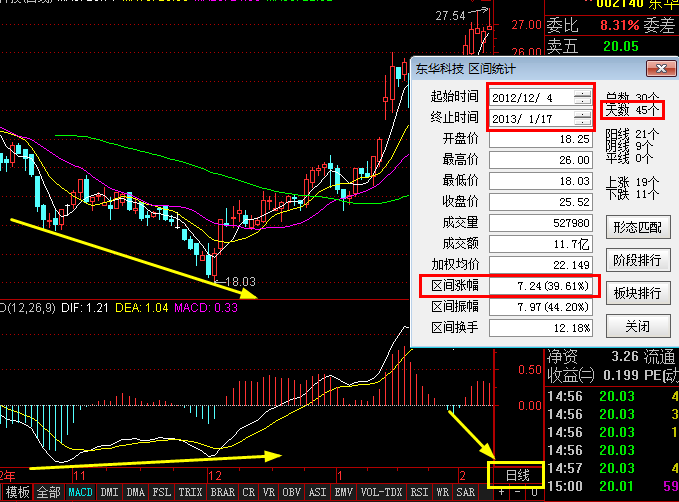679x502 pixels.
Task: Open the VOL-TDX indicator tab
Action: coord(382,492)
